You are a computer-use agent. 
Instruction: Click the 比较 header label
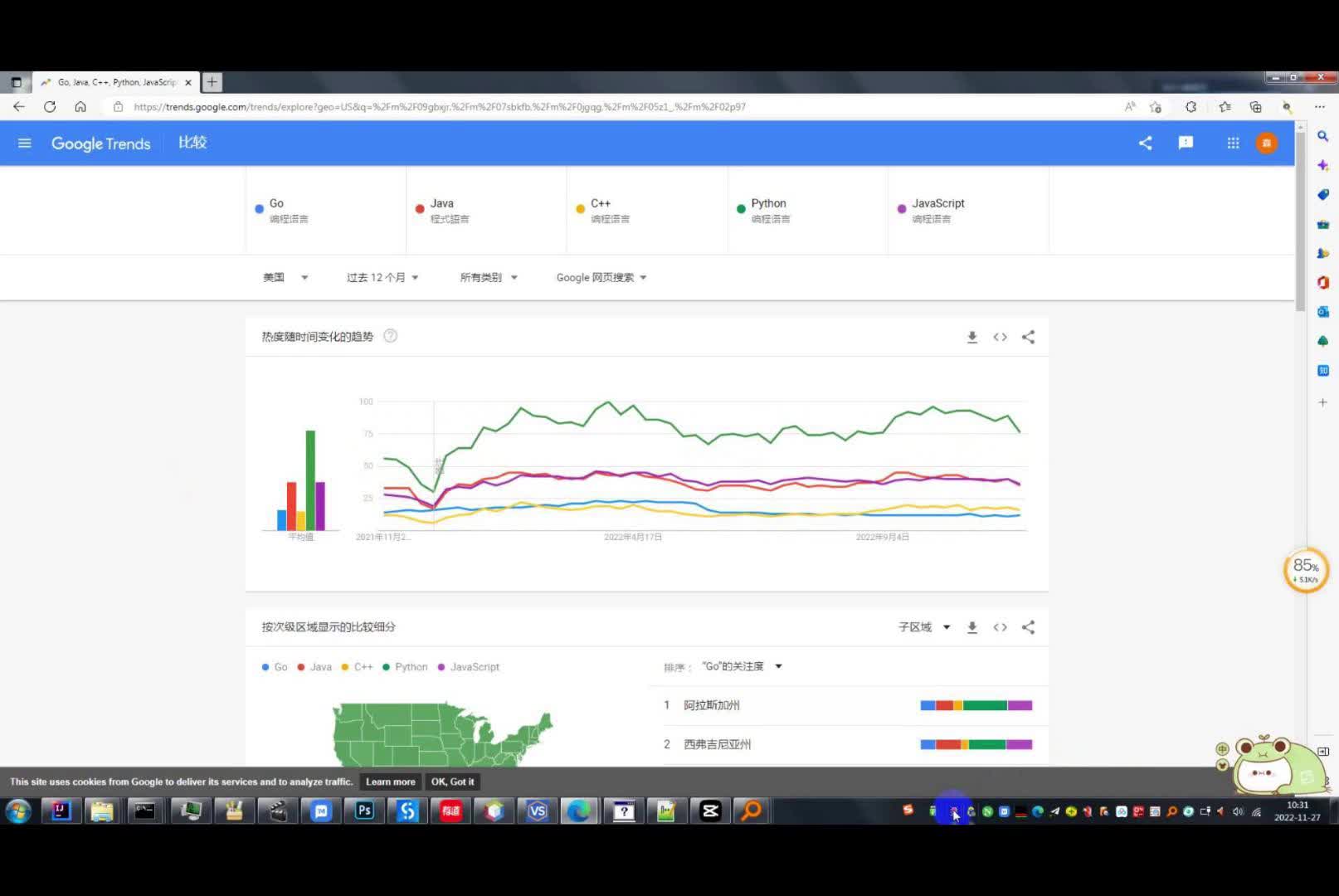tap(192, 143)
